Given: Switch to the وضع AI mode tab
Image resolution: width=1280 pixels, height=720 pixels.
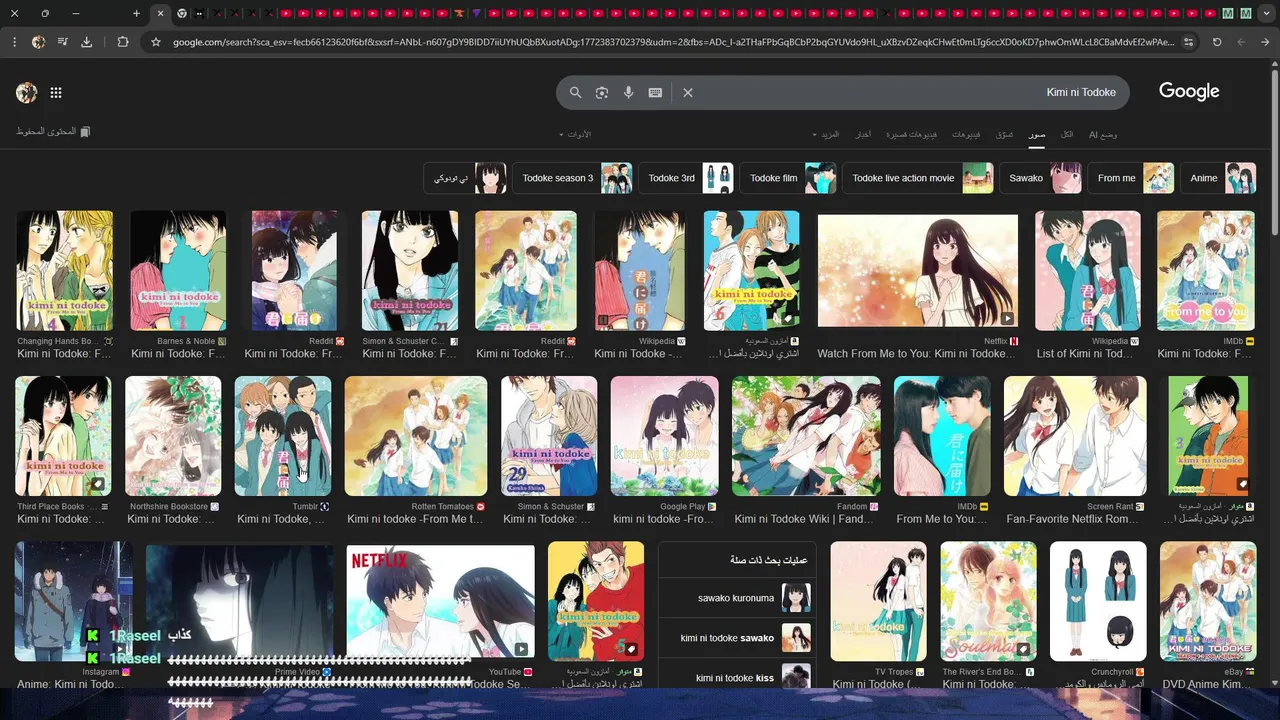Looking at the screenshot, I should click(x=1102, y=134).
